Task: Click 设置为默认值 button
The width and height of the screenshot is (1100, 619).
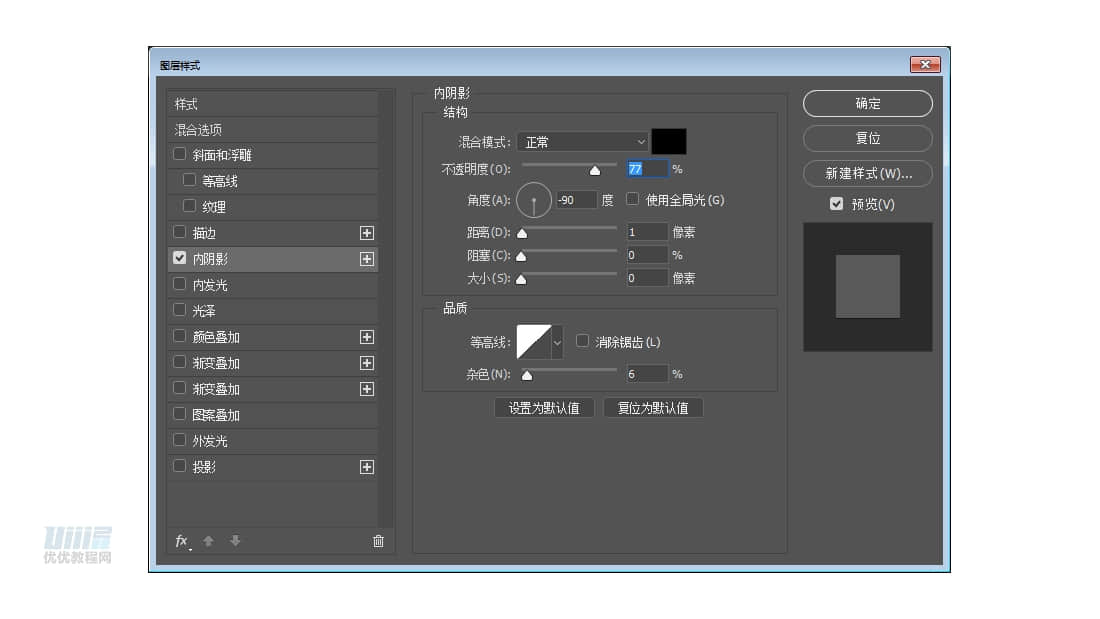Action: point(544,408)
